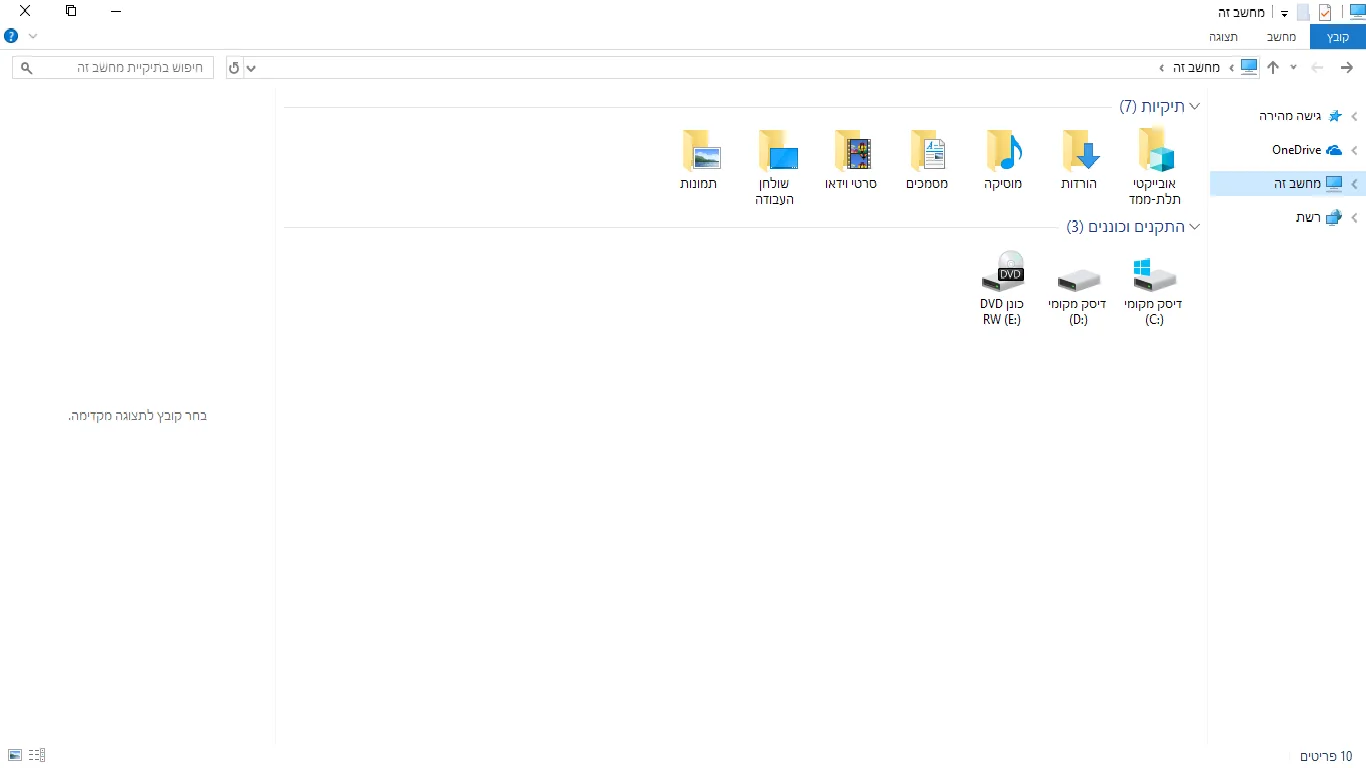Click the network icon next to רשת
The height and width of the screenshot is (768, 1366).
1334,217
